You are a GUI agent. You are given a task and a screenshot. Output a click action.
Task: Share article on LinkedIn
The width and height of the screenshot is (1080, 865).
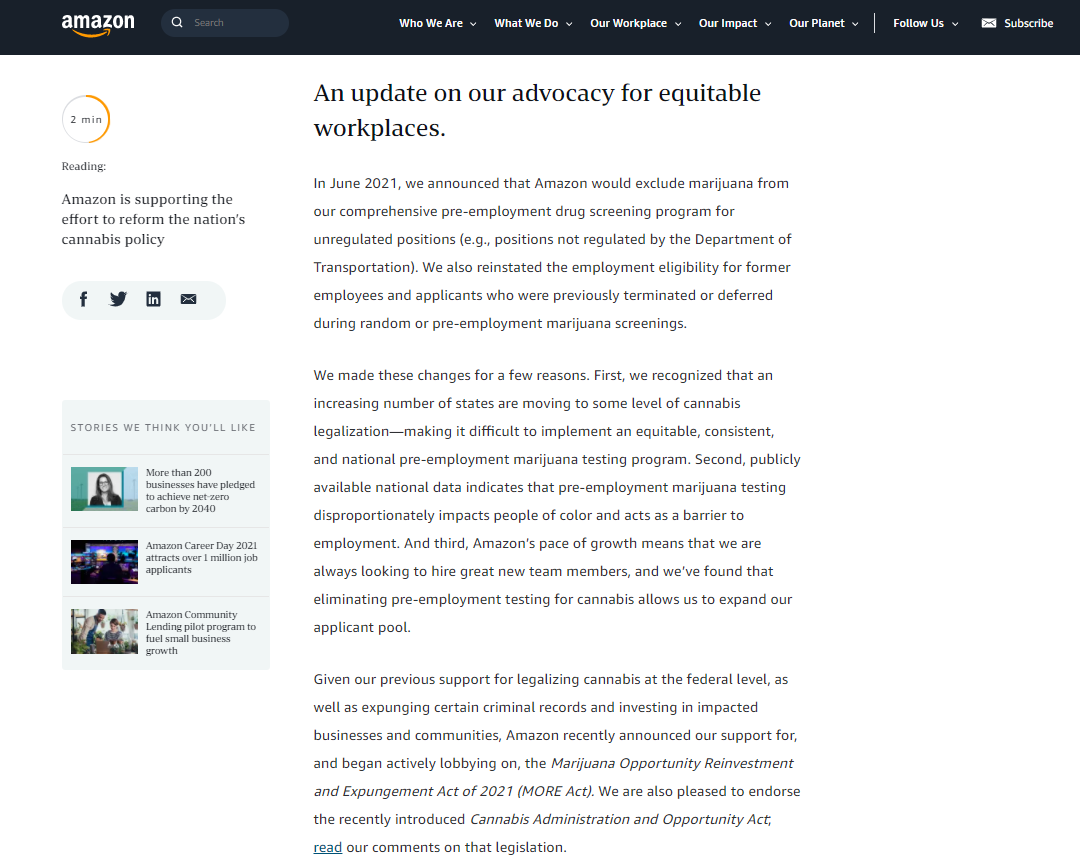point(153,299)
